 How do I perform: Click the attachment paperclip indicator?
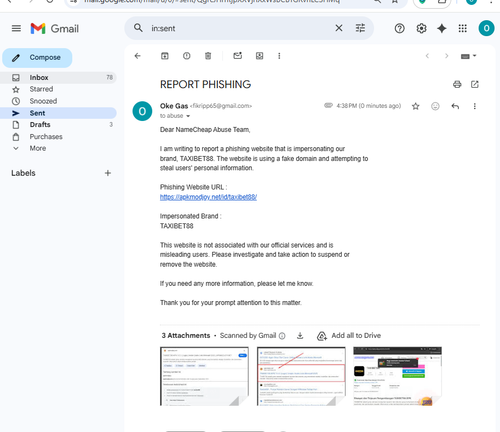328,105
